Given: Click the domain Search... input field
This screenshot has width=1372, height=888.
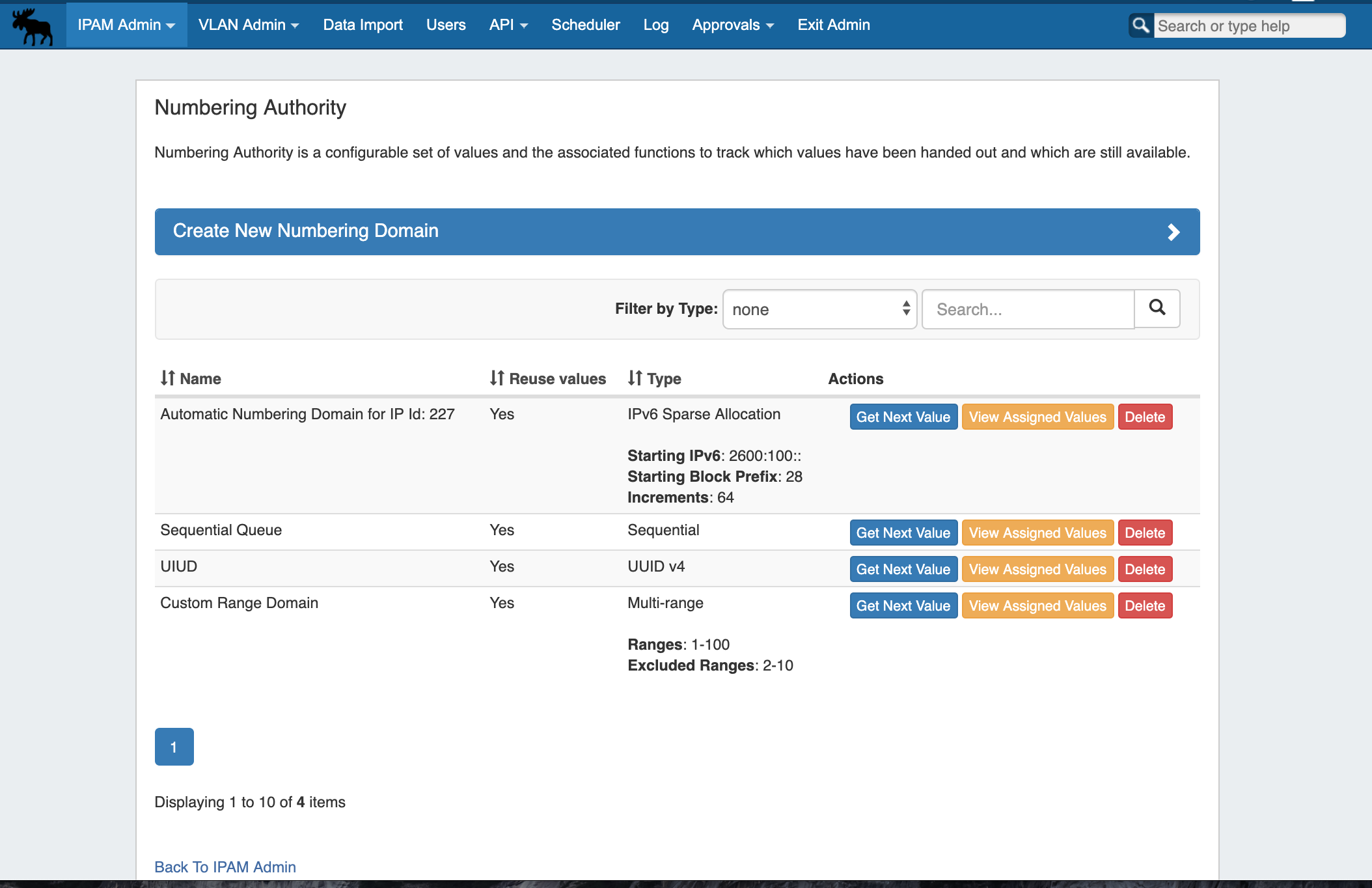Looking at the screenshot, I should [x=1028, y=309].
